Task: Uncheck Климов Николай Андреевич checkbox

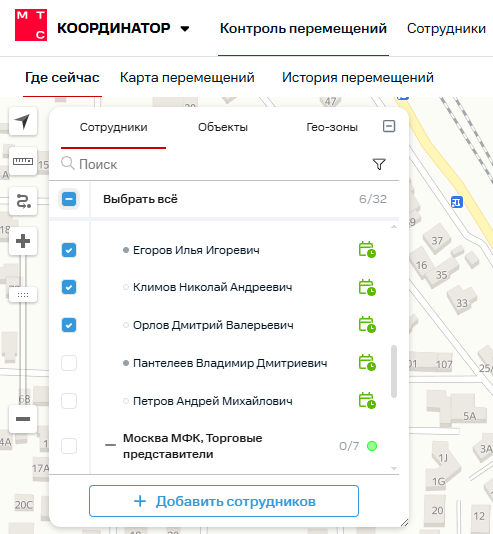Action: click(x=69, y=287)
